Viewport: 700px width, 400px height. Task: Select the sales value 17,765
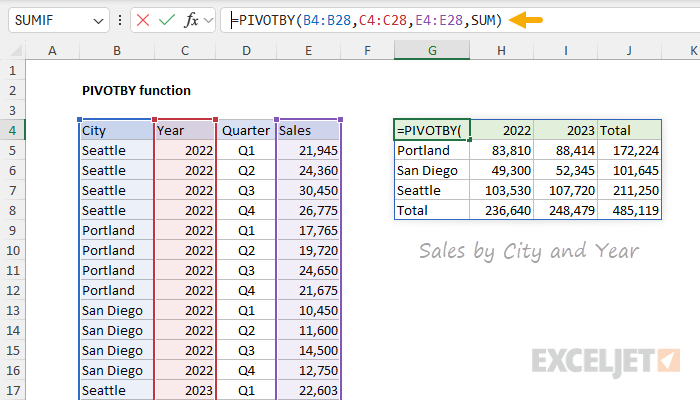pyautogui.click(x=308, y=230)
